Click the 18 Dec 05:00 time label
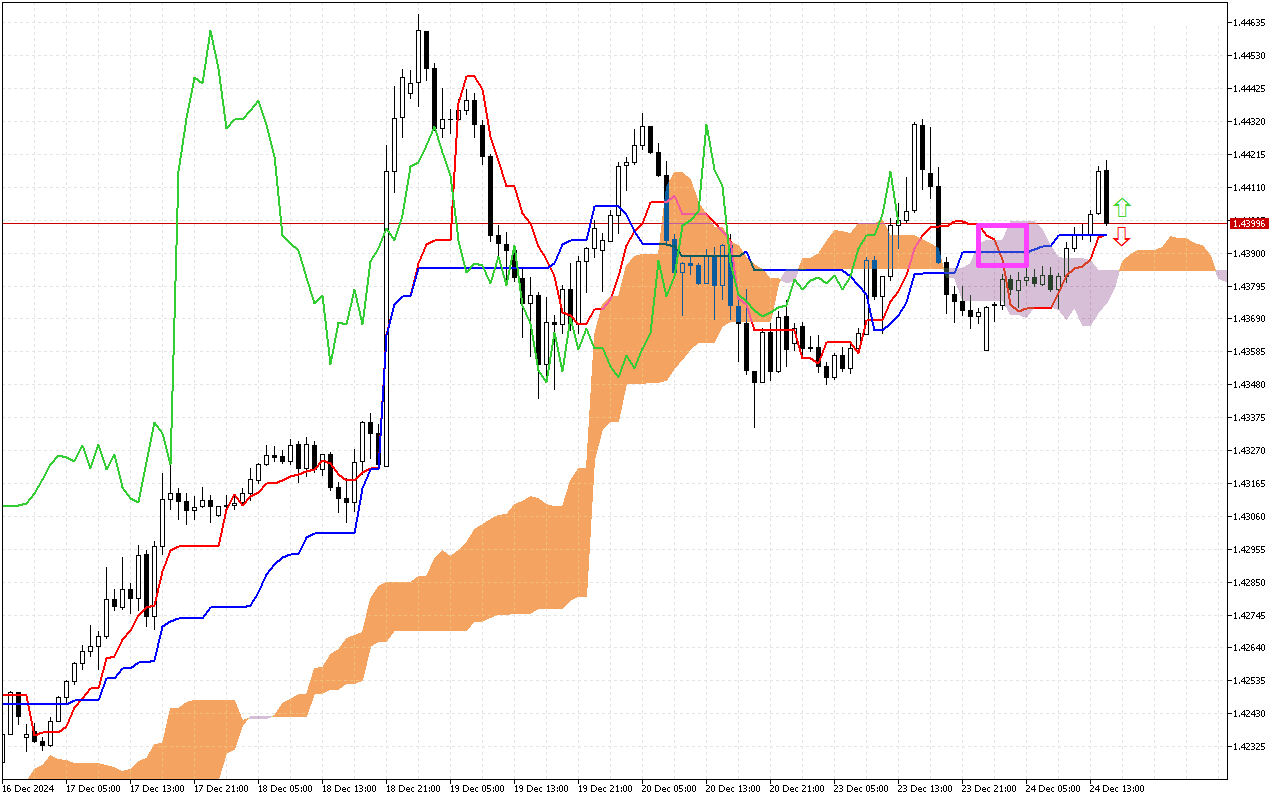The width and height of the screenshot is (1280, 800). 285,789
